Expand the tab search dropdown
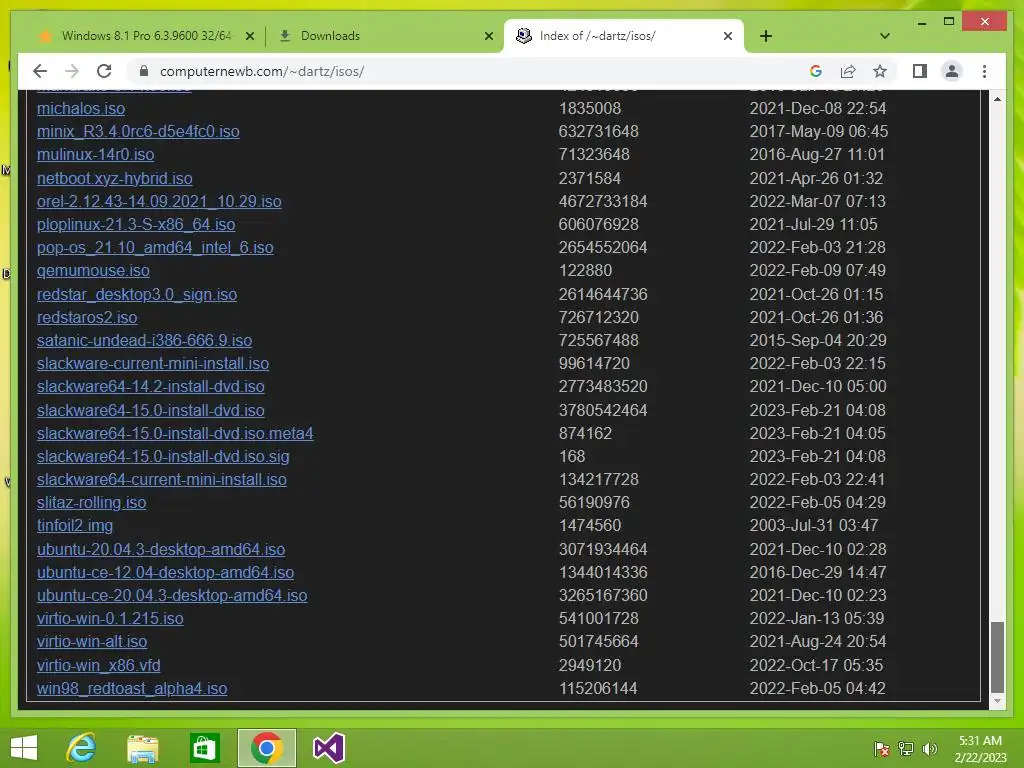The height and width of the screenshot is (768, 1024). 885,36
